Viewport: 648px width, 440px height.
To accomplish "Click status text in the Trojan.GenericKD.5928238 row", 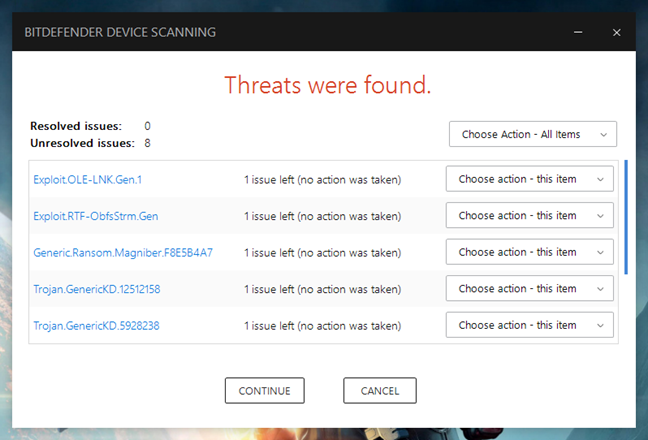I will pos(322,326).
